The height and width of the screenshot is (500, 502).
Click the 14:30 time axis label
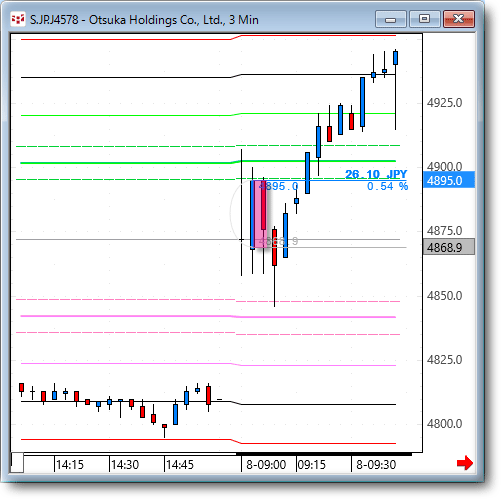coord(125,464)
